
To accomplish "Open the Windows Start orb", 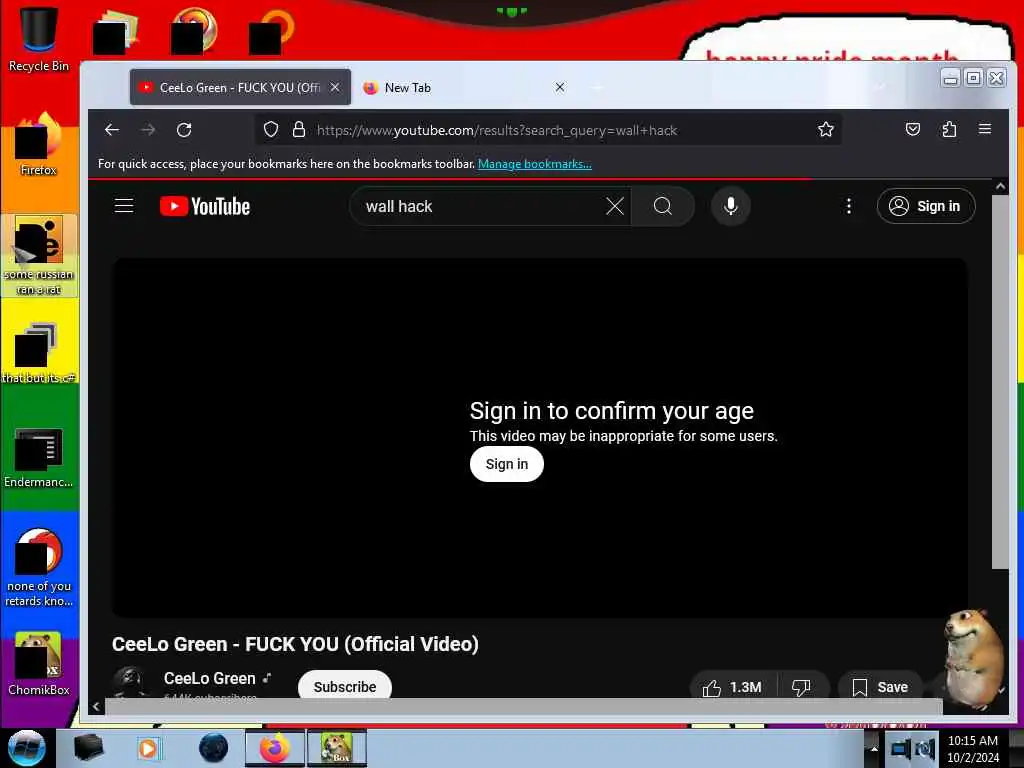I will 26,748.
